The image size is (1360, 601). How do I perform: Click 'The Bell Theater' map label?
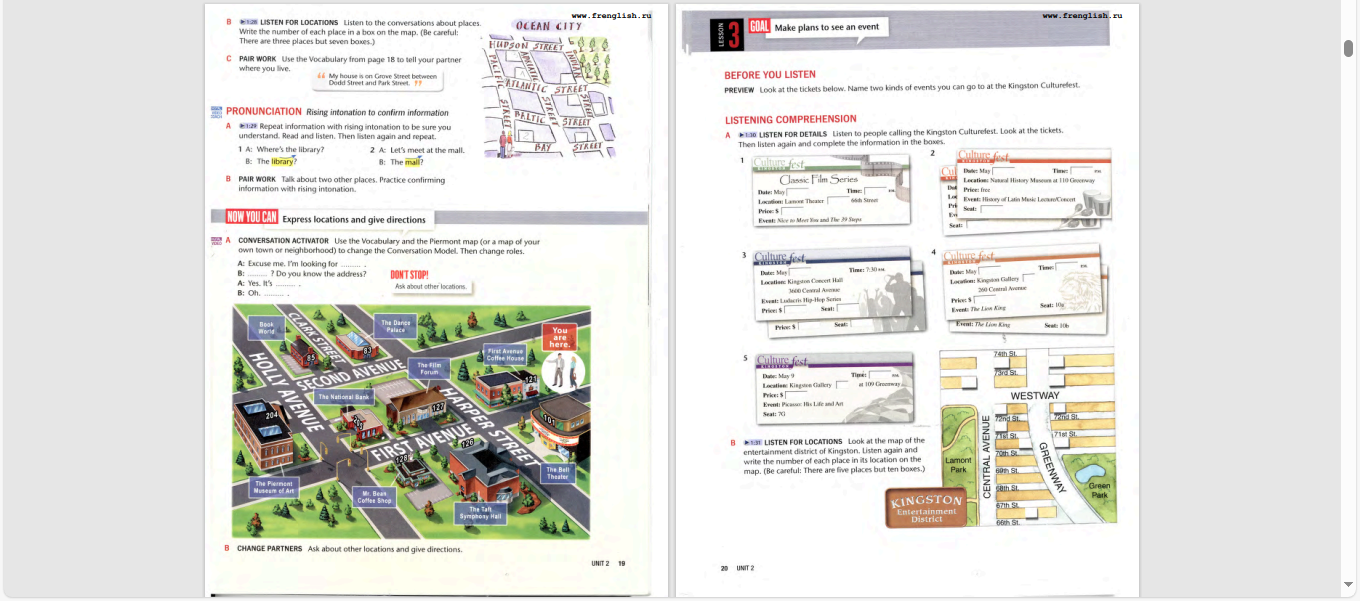pos(558,473)
